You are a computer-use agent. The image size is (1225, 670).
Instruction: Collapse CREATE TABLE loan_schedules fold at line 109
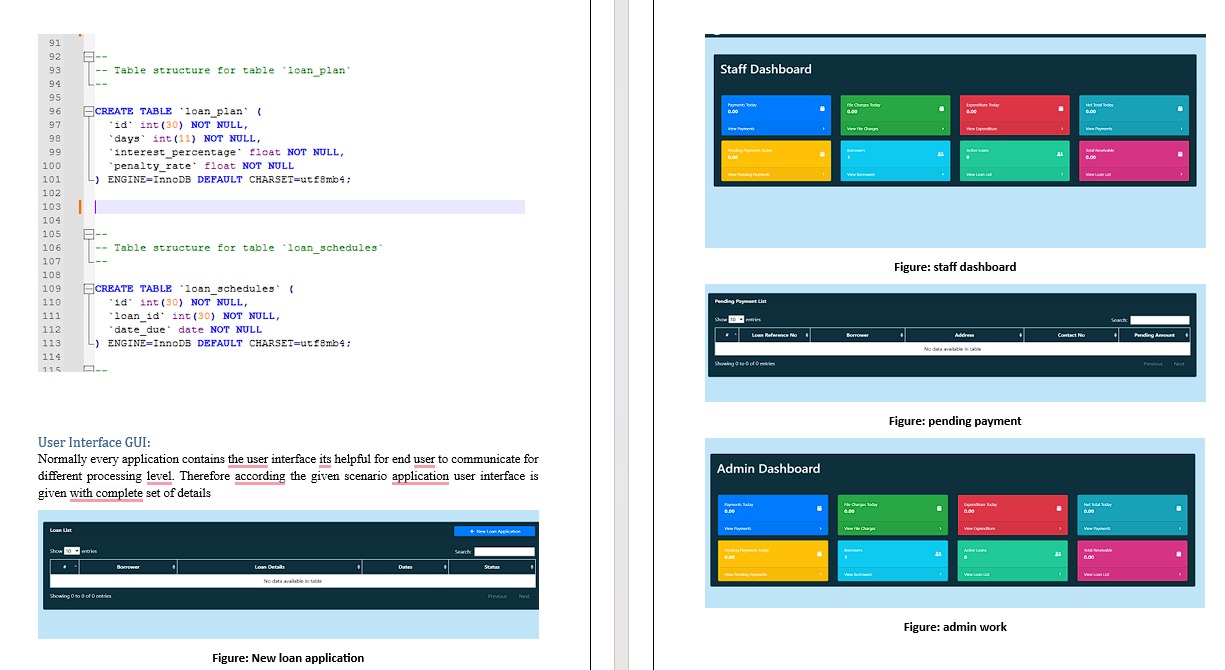[x=88, y=288]
